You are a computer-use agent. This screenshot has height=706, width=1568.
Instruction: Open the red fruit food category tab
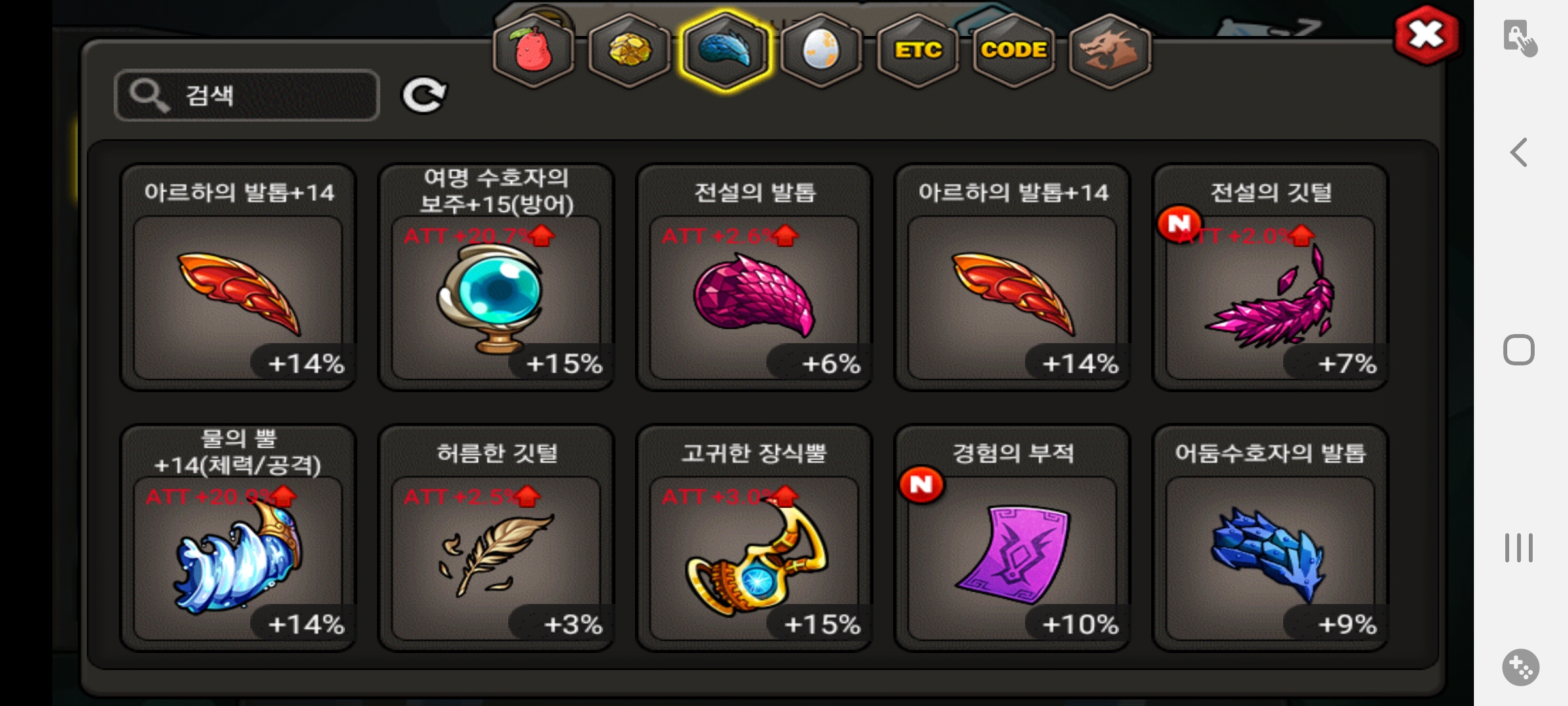534,51
